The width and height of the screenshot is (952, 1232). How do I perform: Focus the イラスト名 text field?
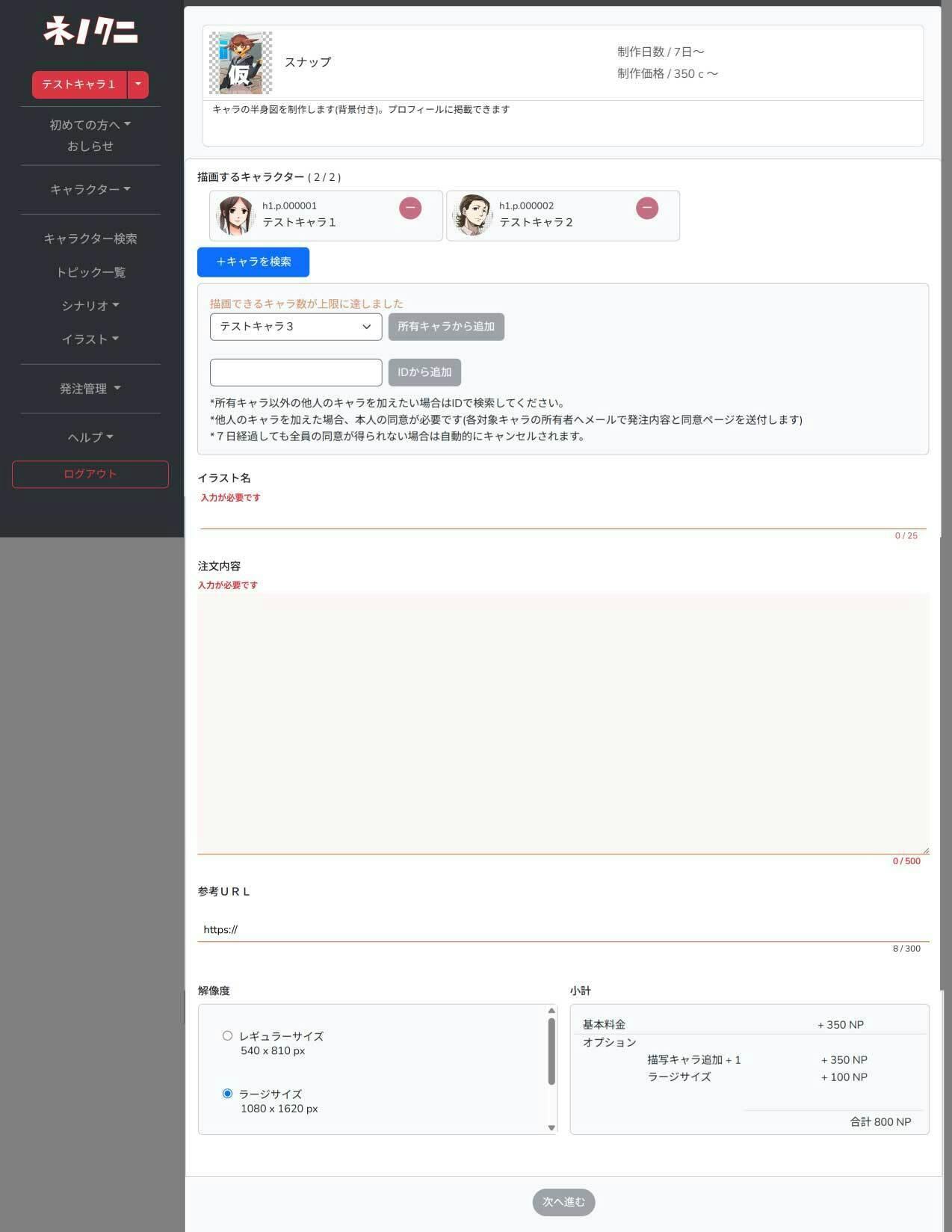[x=562, y=517]
